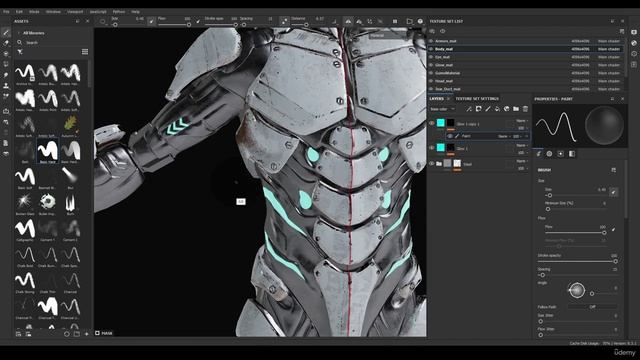The image size is (640, 360).
Task: Open the stencil properties tab icon
Action: 560,154
